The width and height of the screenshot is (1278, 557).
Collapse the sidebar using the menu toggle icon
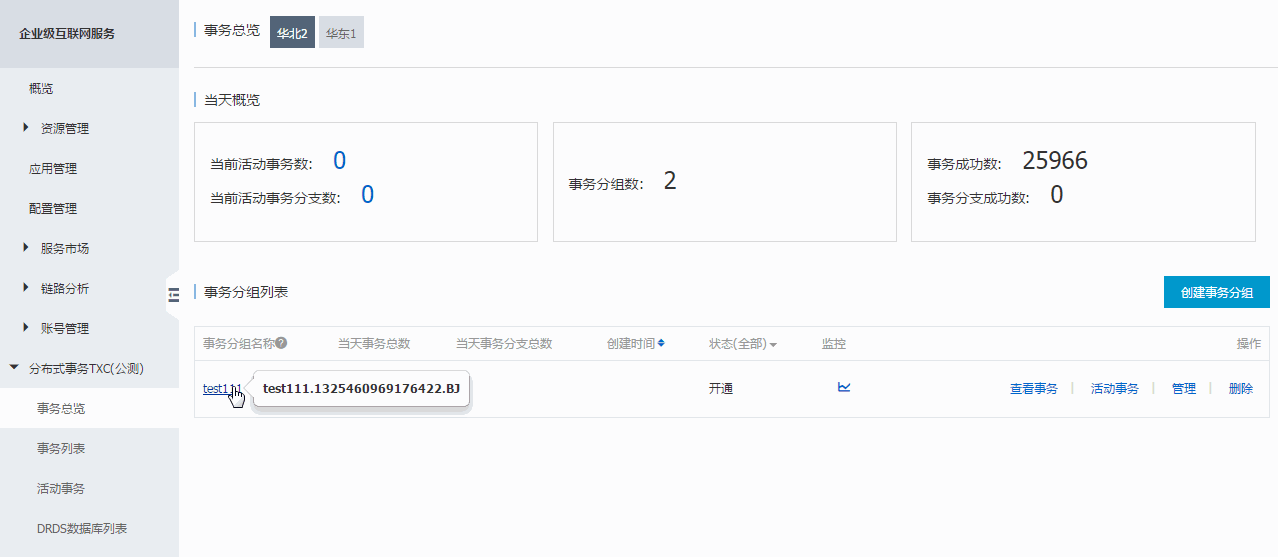point(173,293)
